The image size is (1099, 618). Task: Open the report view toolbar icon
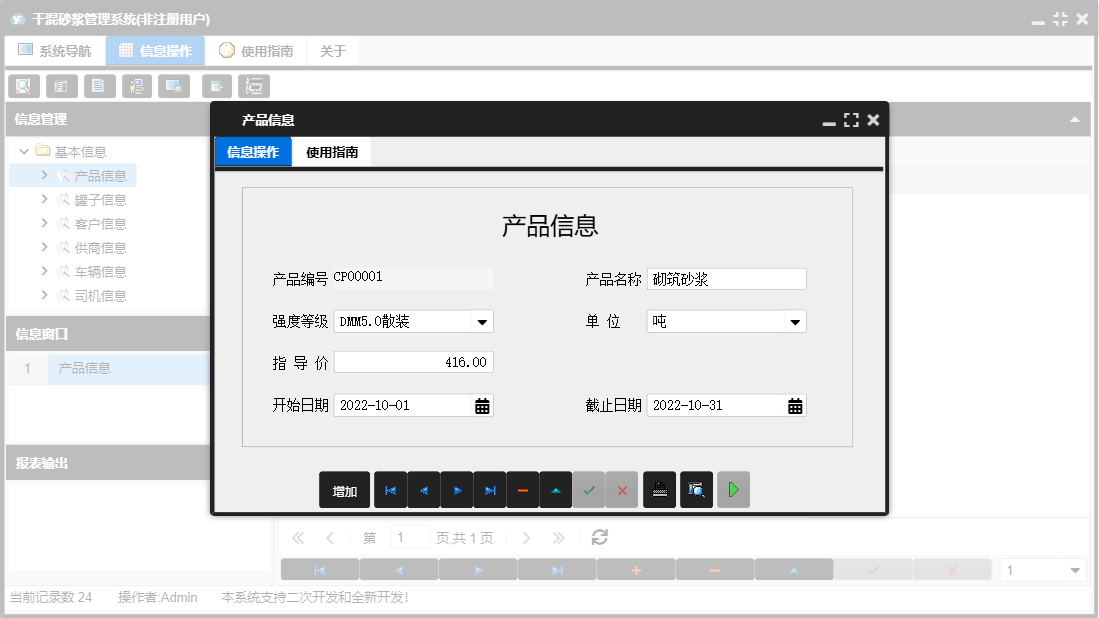(x=61, y=86)
